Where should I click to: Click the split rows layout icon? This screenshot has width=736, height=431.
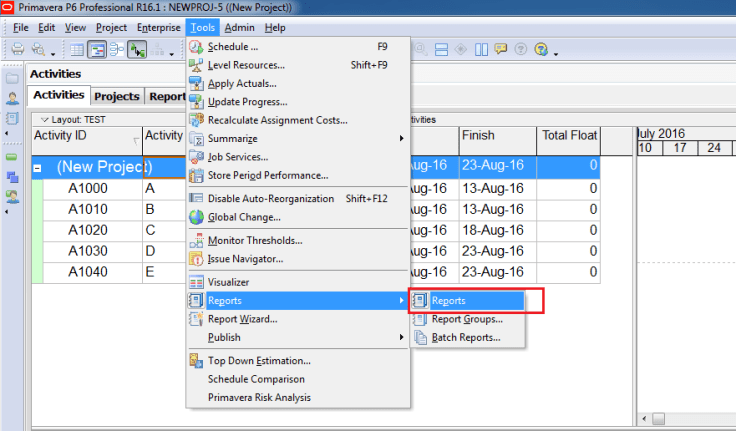click(x=441, y=49)
